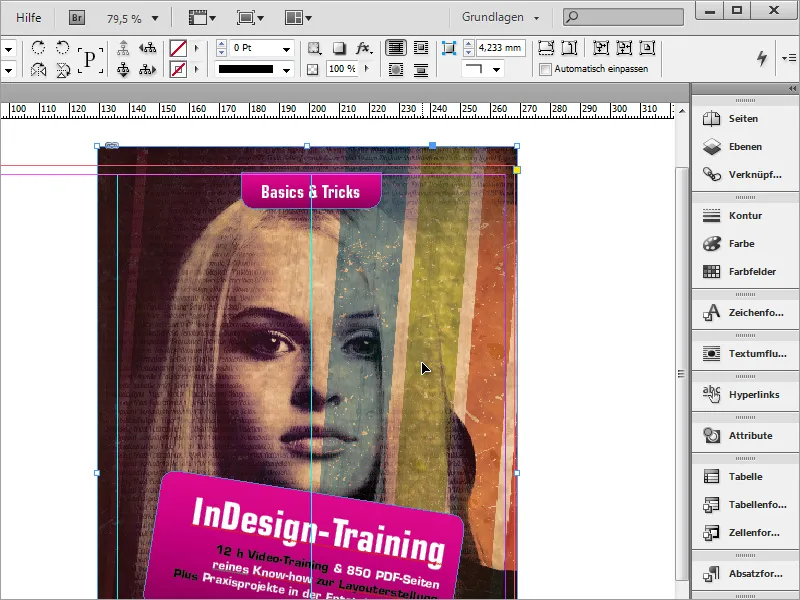Open the Textumfluss panel

[745, 354]
